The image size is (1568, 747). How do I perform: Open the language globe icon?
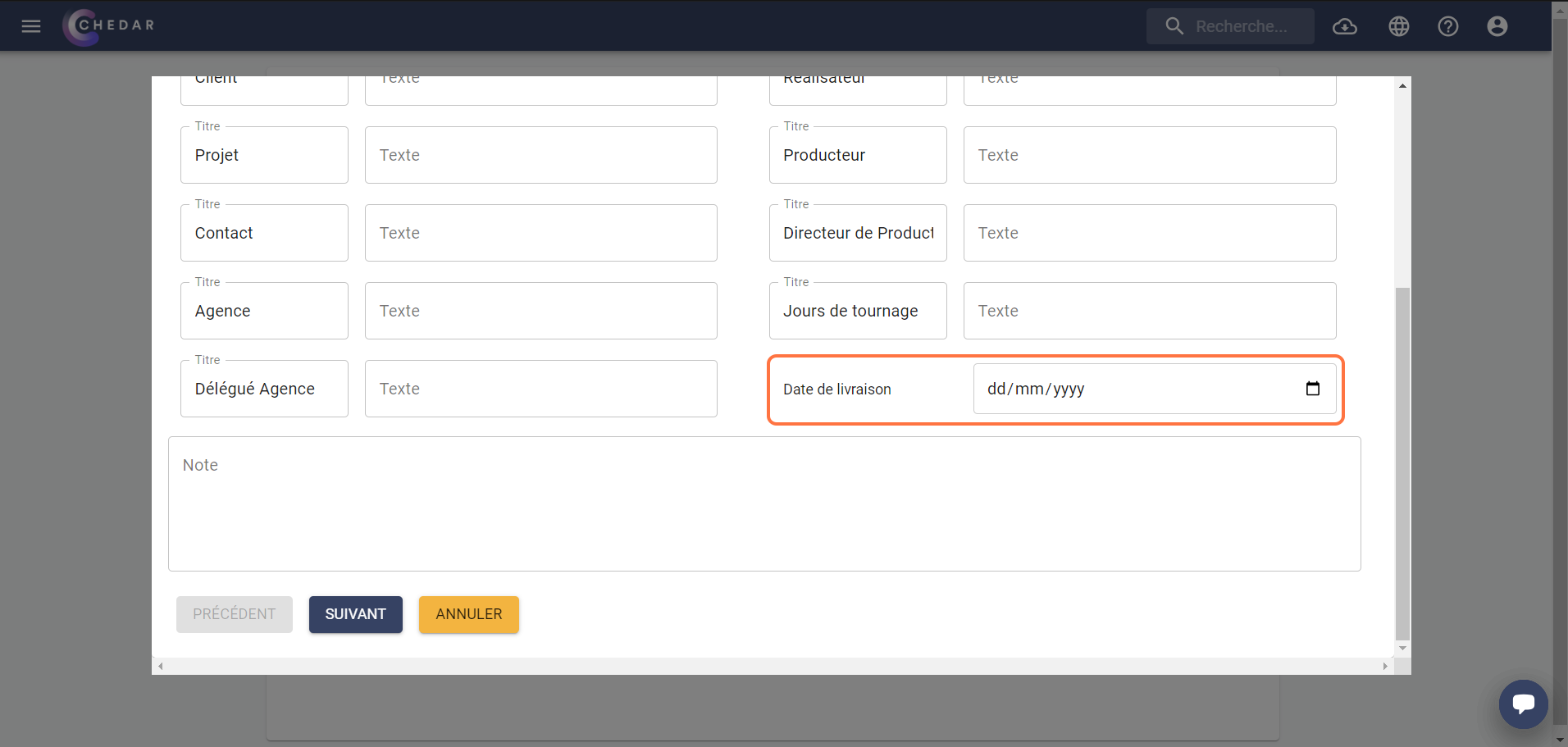(x=1399, y=26)
